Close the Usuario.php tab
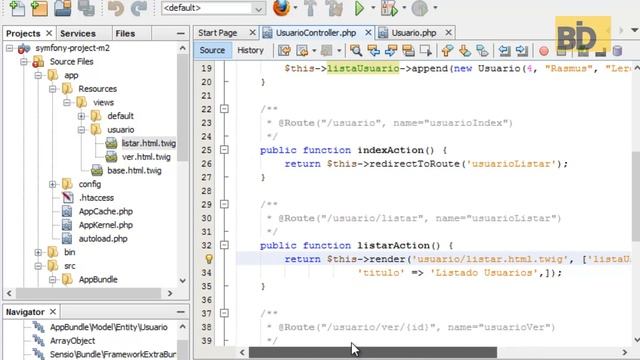640x360 pixels. pos(448,32)
